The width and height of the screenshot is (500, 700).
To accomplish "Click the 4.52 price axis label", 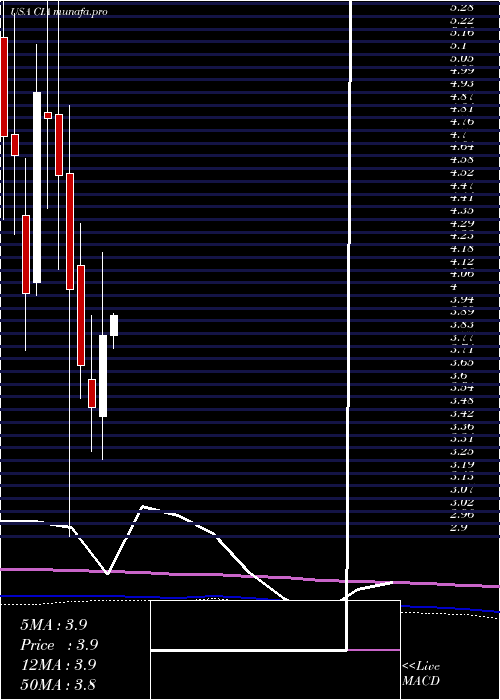I will pyautogui.click(x=462, y=172).
